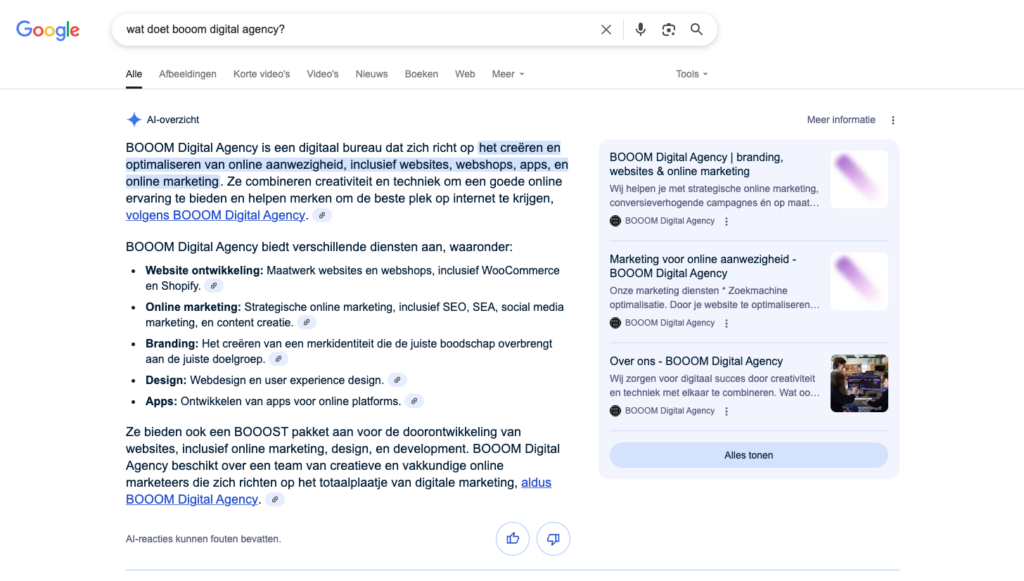Click the 'Wij zorgen voor digitaal succes' snippet
This screenshot has width=1024, height=581.
714,386
